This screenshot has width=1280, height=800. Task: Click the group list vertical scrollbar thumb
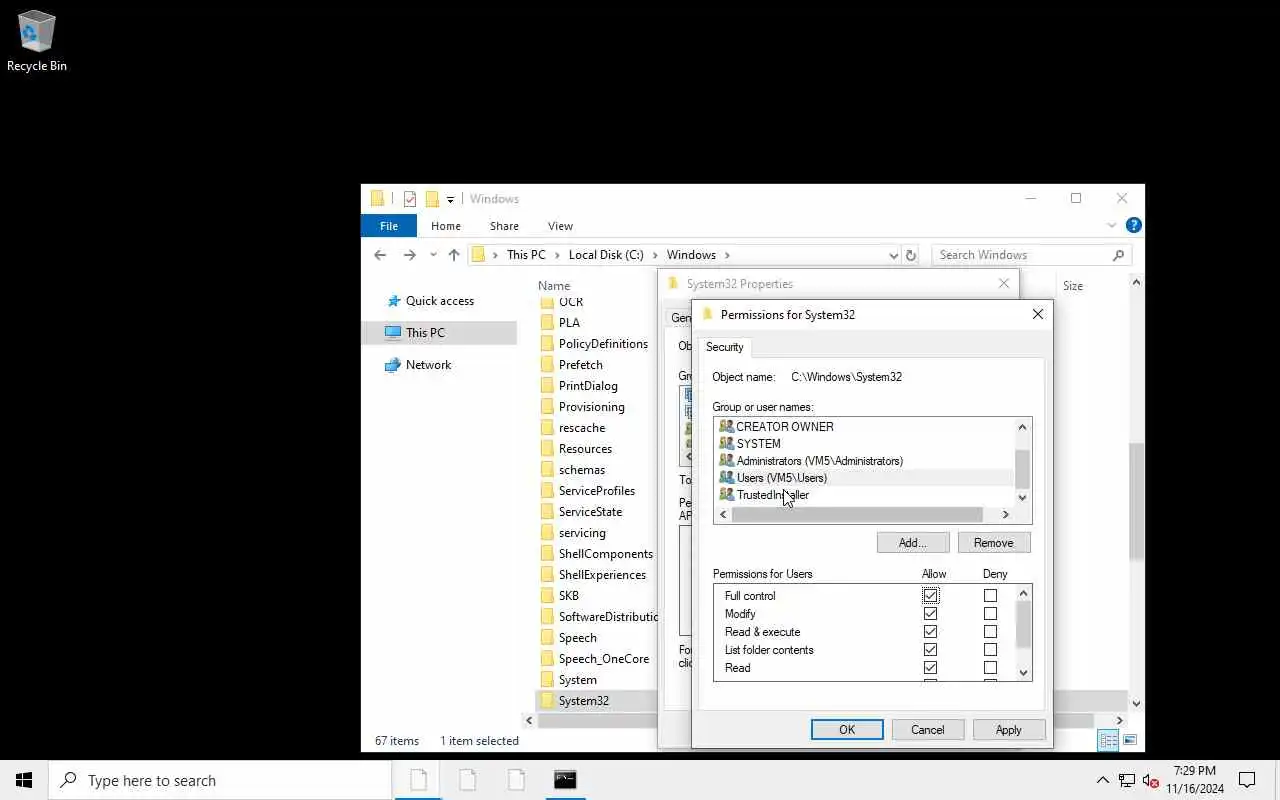(x=1022, y=467)
